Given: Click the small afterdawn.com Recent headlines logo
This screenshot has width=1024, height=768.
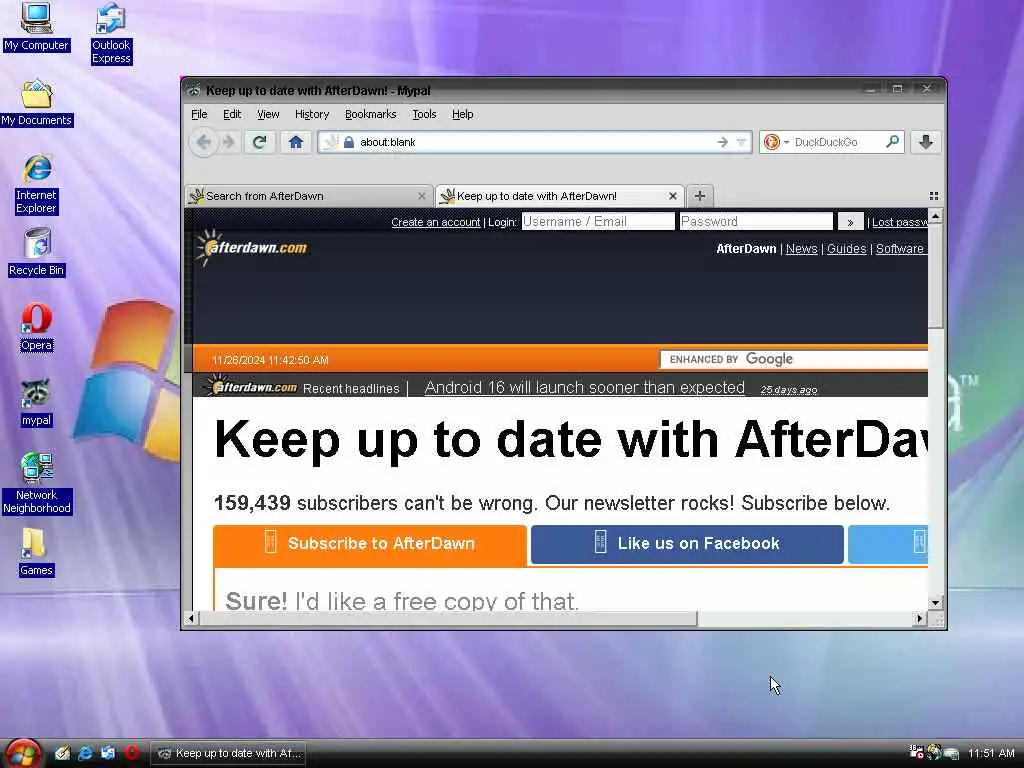Looking at the screenshot, I should 251,387.
